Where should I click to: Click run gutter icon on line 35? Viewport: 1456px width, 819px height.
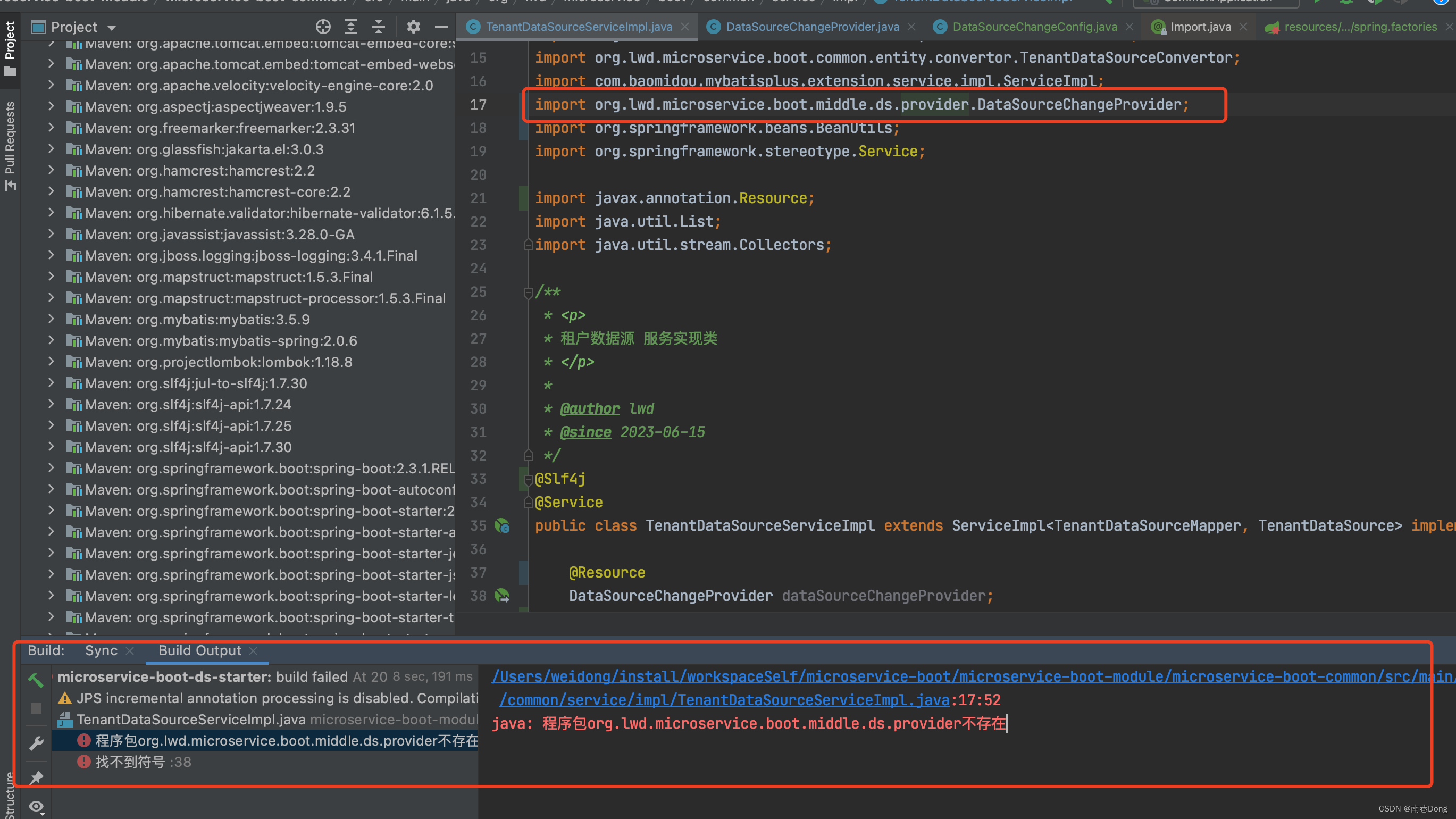[x=502, y=526]
